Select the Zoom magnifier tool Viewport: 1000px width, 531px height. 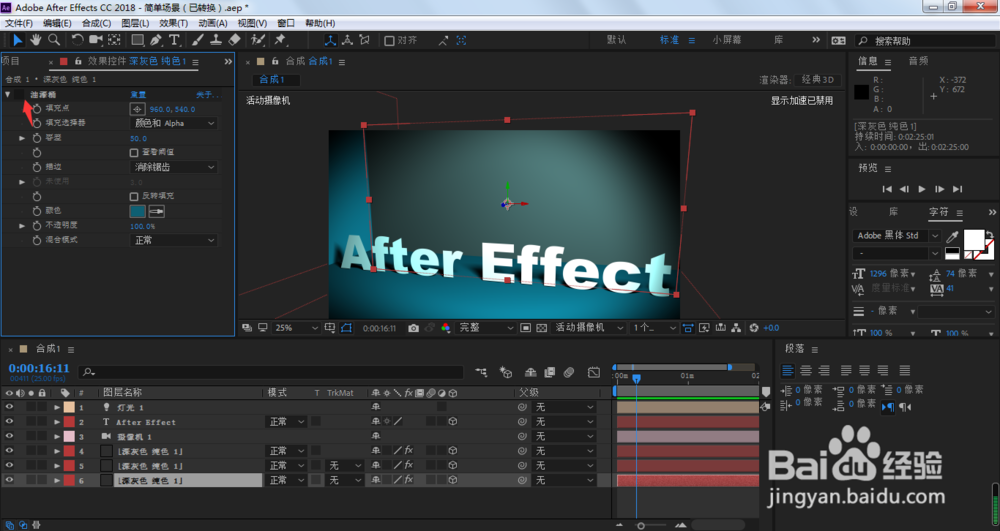(54, 40)
